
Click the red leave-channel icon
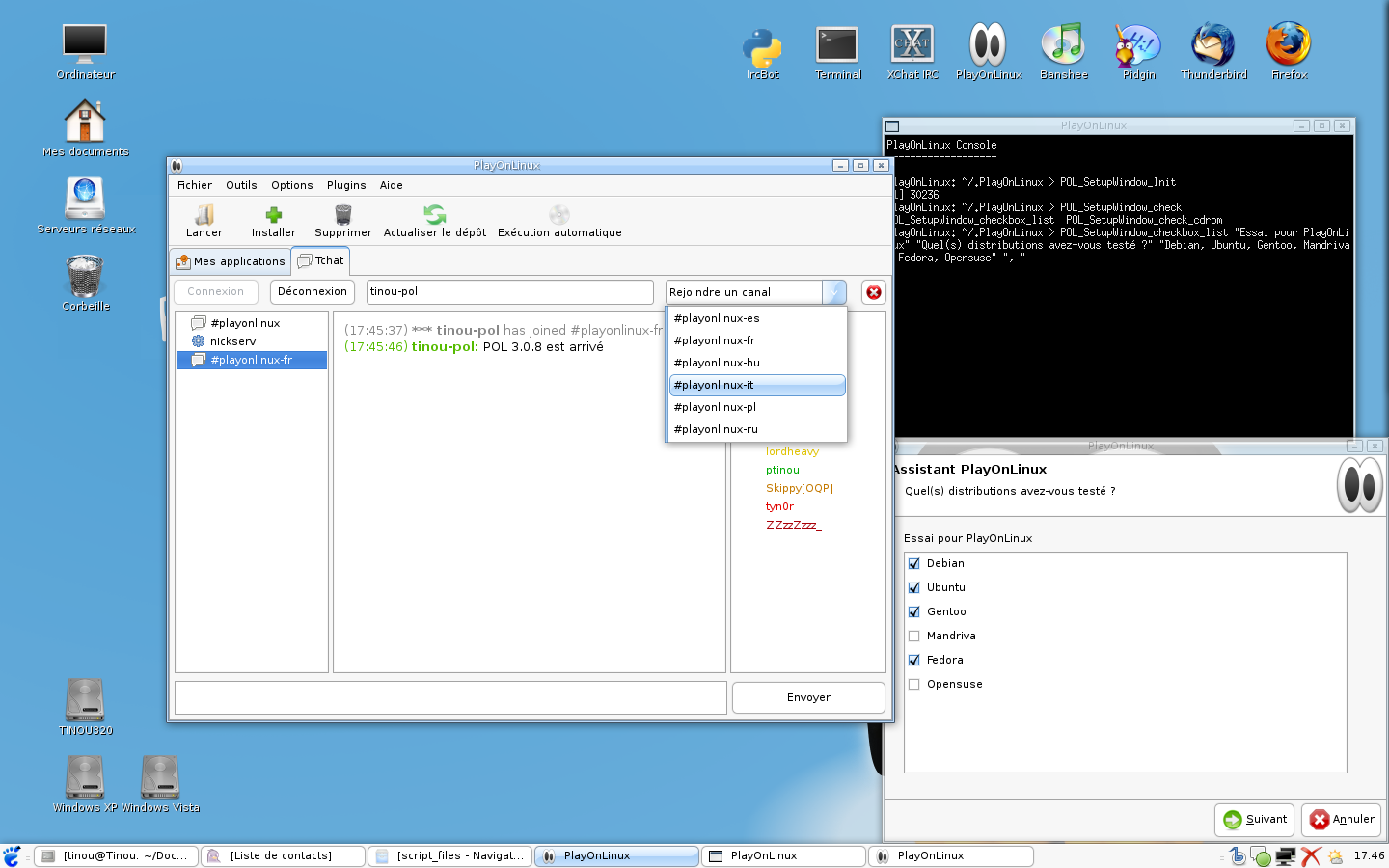[874, 292]
